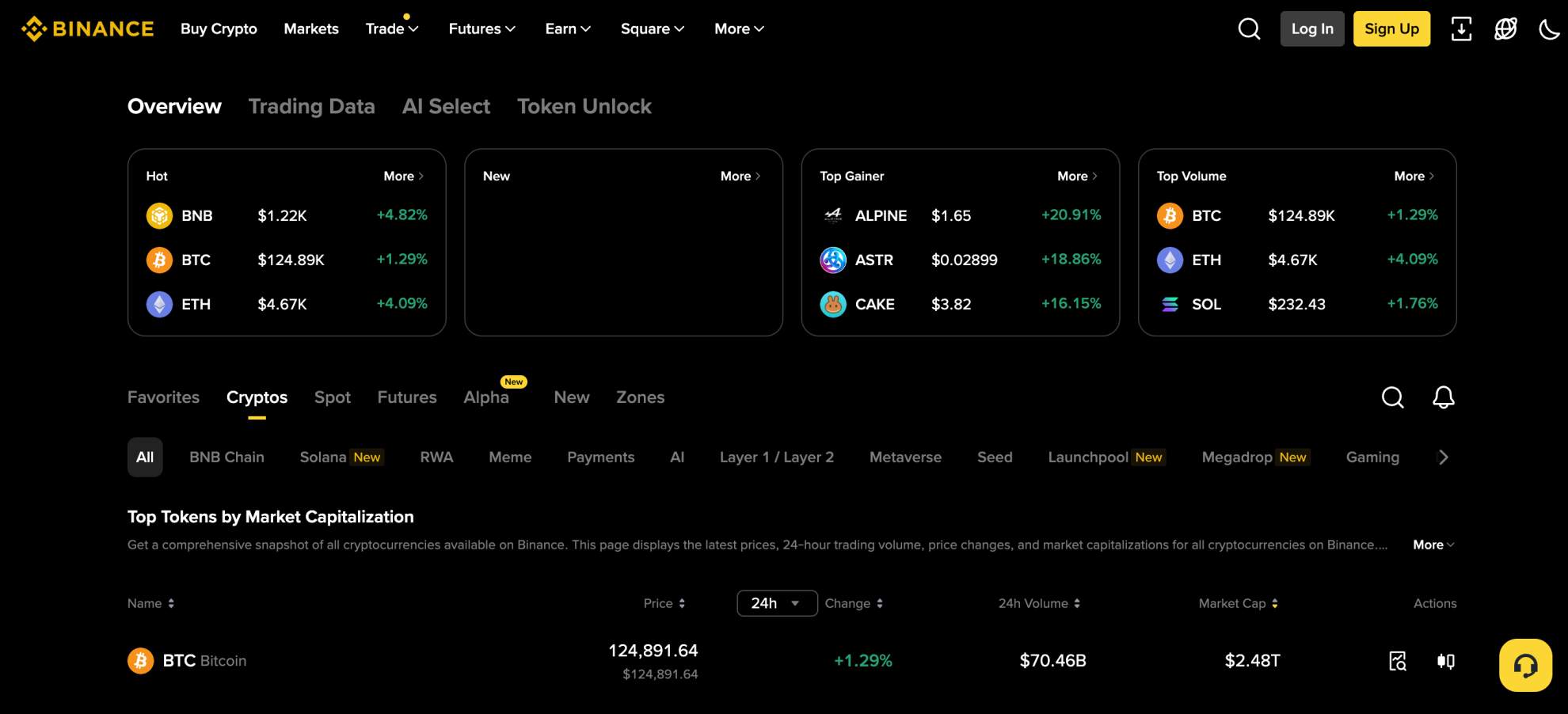Go to Buy Crypto in header

point(219,28)
